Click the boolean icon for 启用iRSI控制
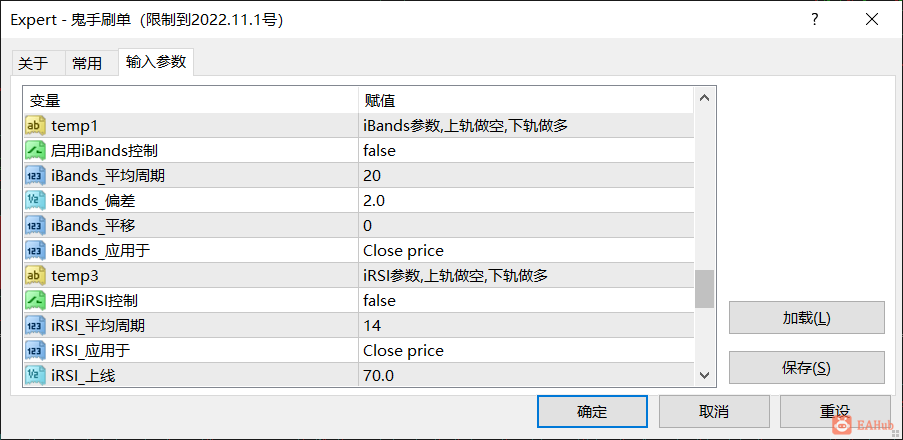This screenshot has width=903, height=440. (35, 301)
